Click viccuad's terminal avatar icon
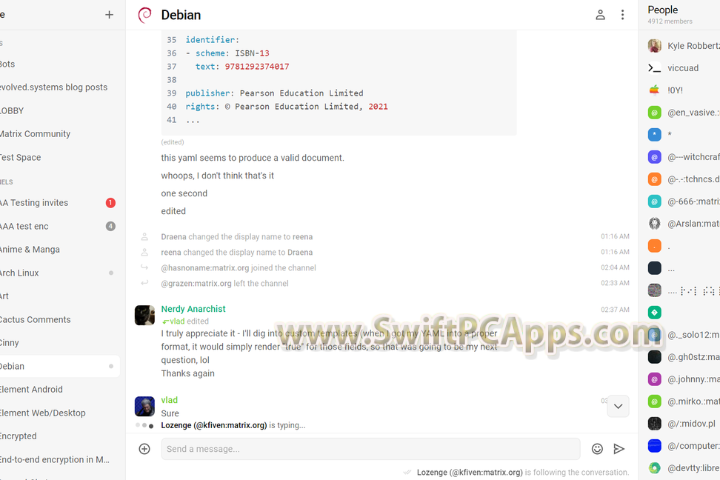The width and height of the screenshot is (720, 480). pos(654,68)
